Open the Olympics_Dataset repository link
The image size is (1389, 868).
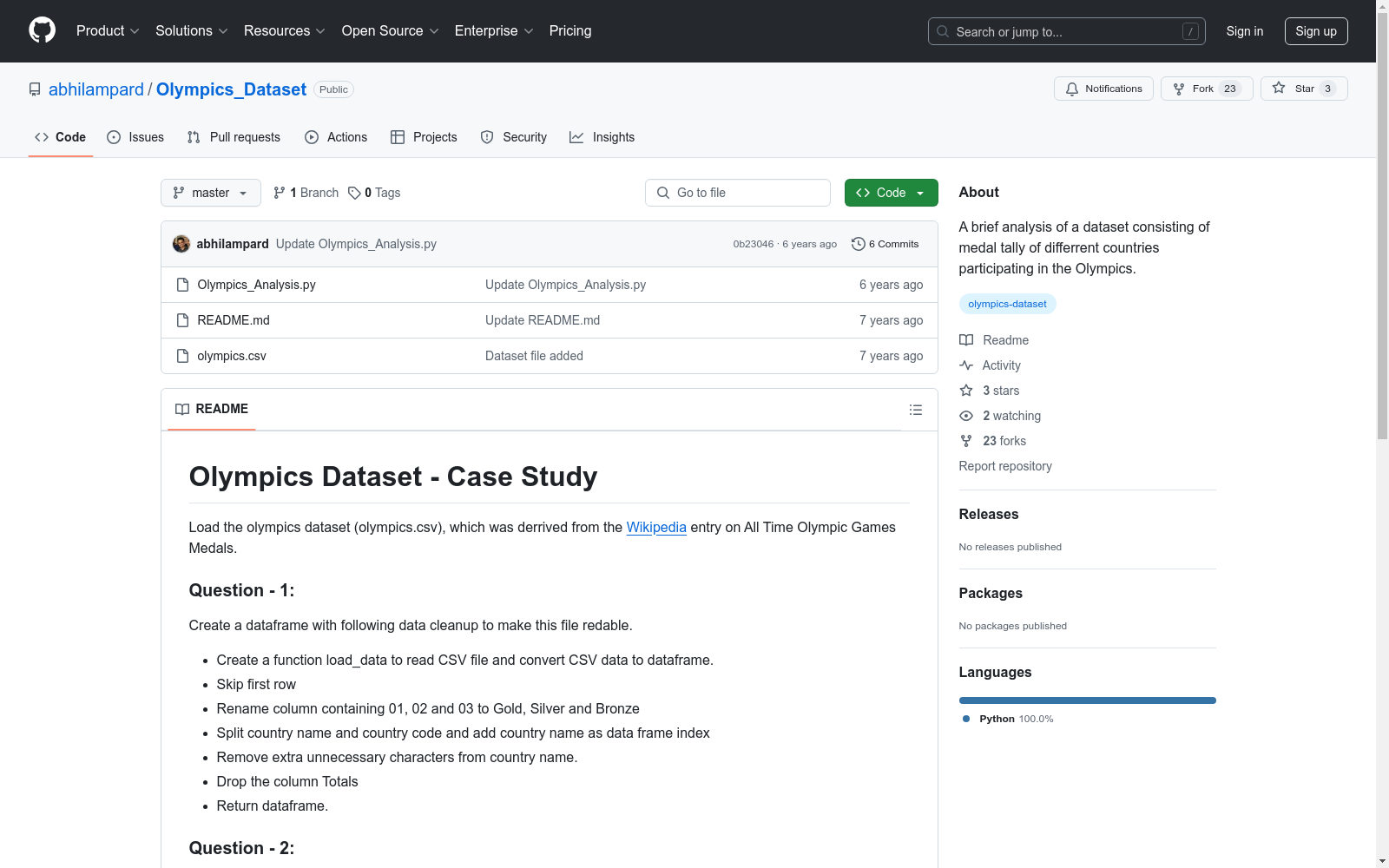[231, 89]
